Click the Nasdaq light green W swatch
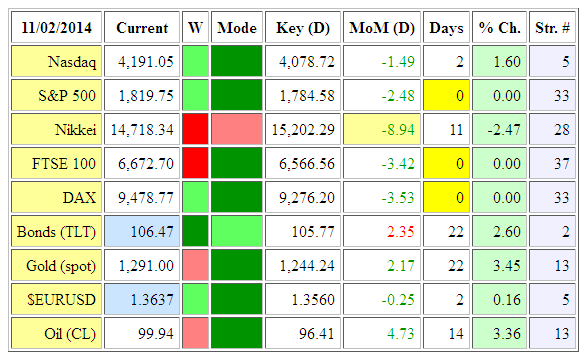 pyautogui.click(x=195, y=61)
